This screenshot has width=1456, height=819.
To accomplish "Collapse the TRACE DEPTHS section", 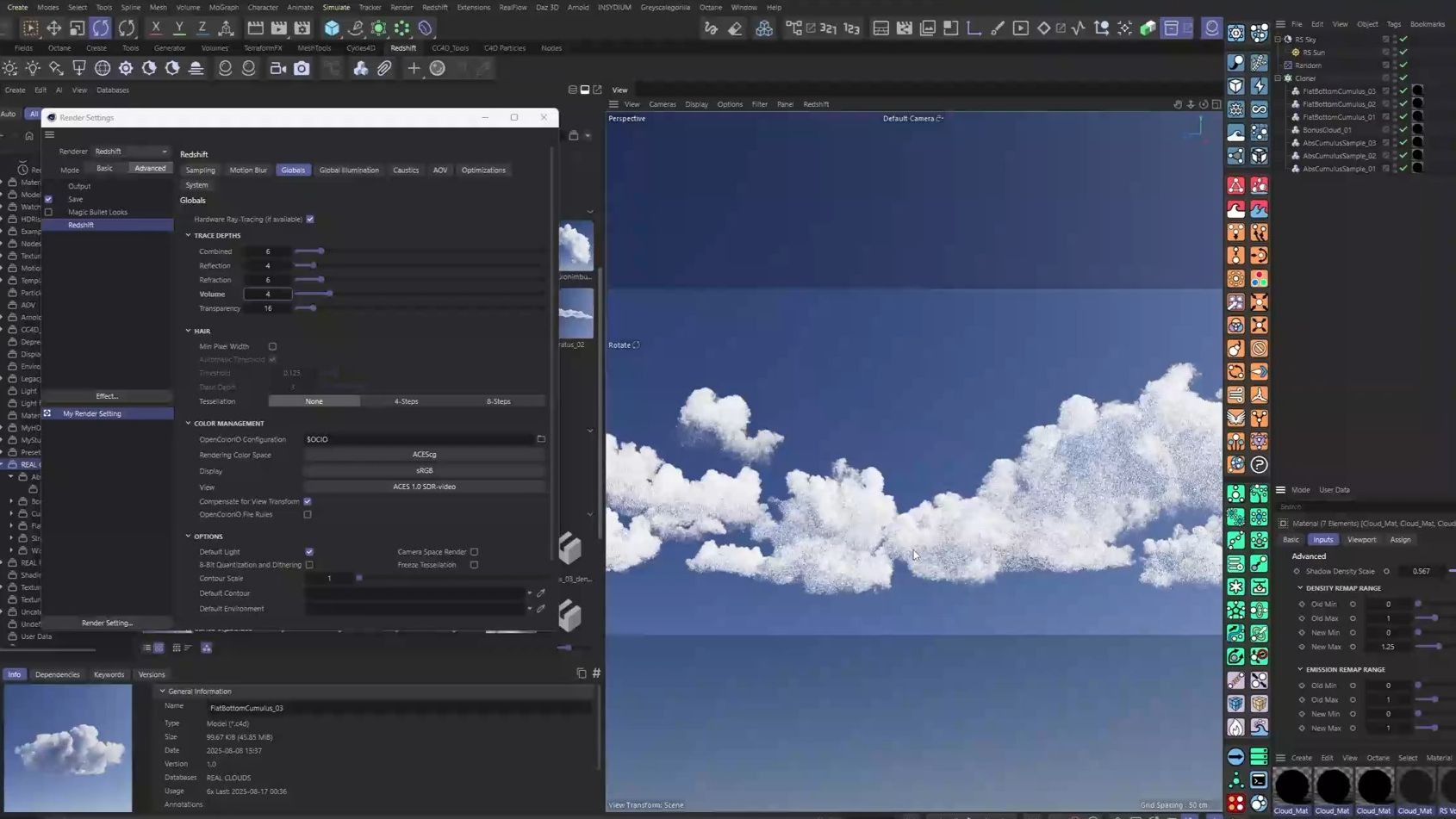I will point(189,235).
